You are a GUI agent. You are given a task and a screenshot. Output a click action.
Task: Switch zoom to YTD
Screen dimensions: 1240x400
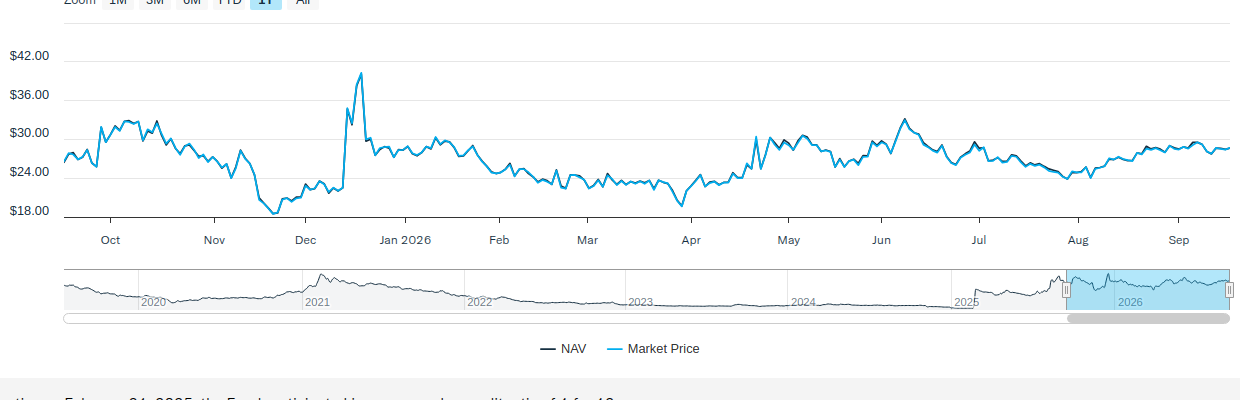click(x=230, y=3)
